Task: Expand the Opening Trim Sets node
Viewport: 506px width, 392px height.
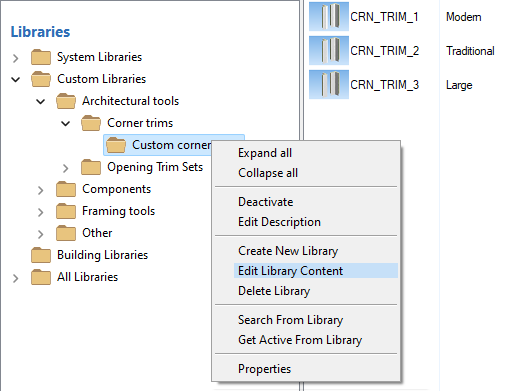Action: [x=65, y=168]
